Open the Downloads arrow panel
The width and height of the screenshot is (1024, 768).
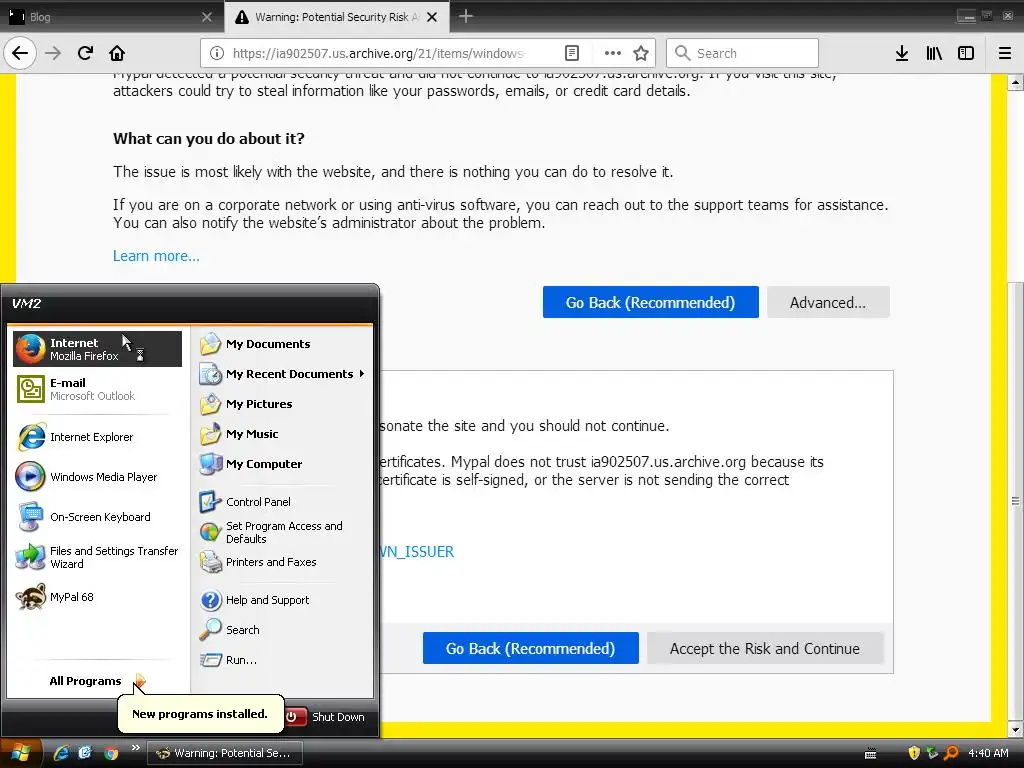(902, 53)
